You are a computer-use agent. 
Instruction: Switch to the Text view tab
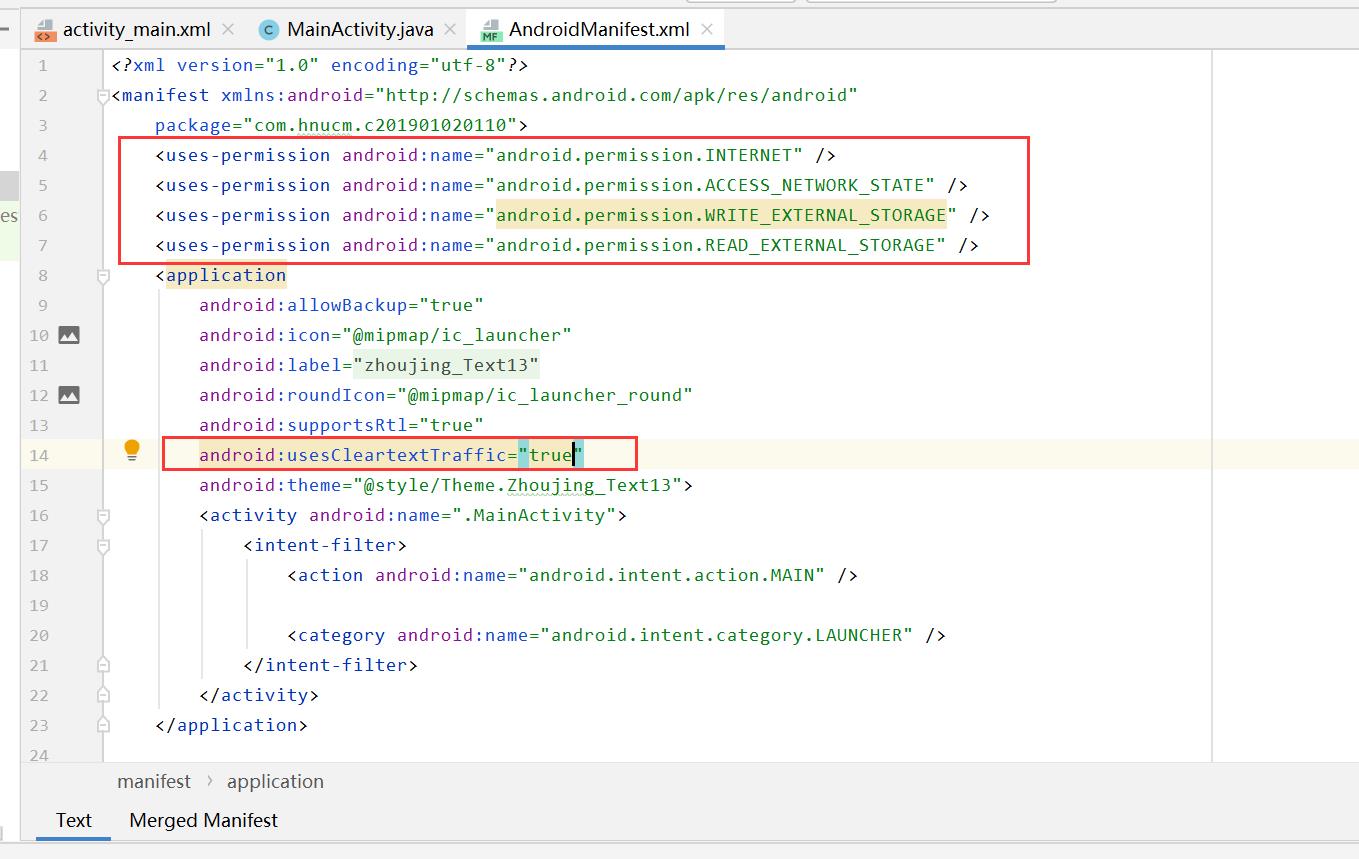[x=73, y=820]
